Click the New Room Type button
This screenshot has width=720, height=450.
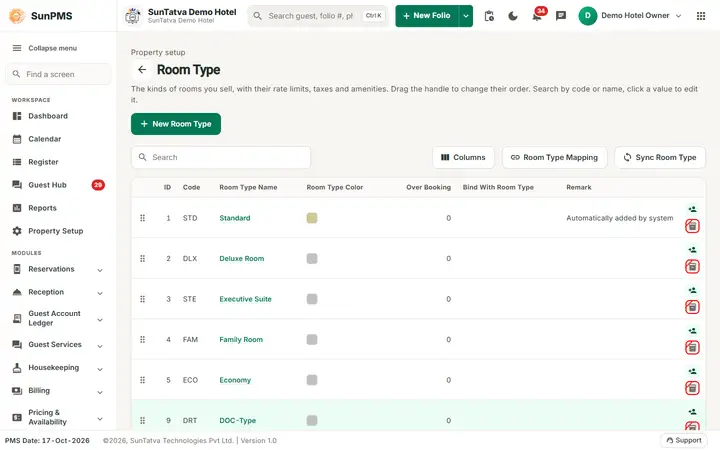(x=176, y=124)
